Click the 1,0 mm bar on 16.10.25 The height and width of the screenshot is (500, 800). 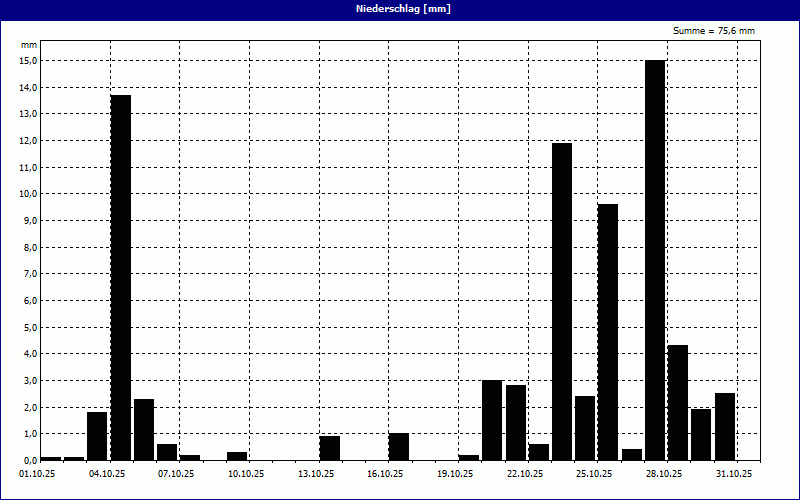(399, 446)
